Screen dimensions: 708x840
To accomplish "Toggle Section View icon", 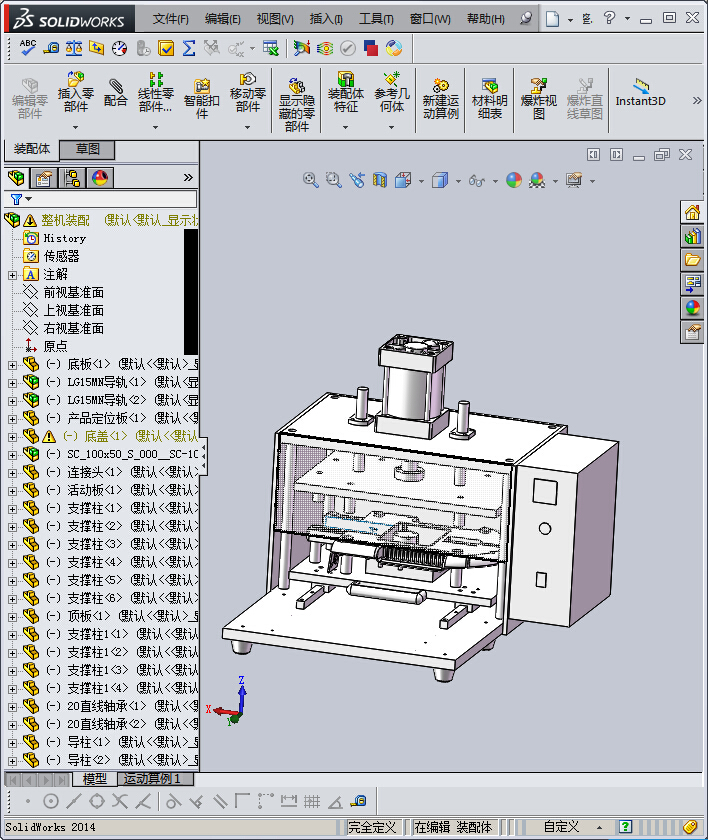I will pos(380,180).
